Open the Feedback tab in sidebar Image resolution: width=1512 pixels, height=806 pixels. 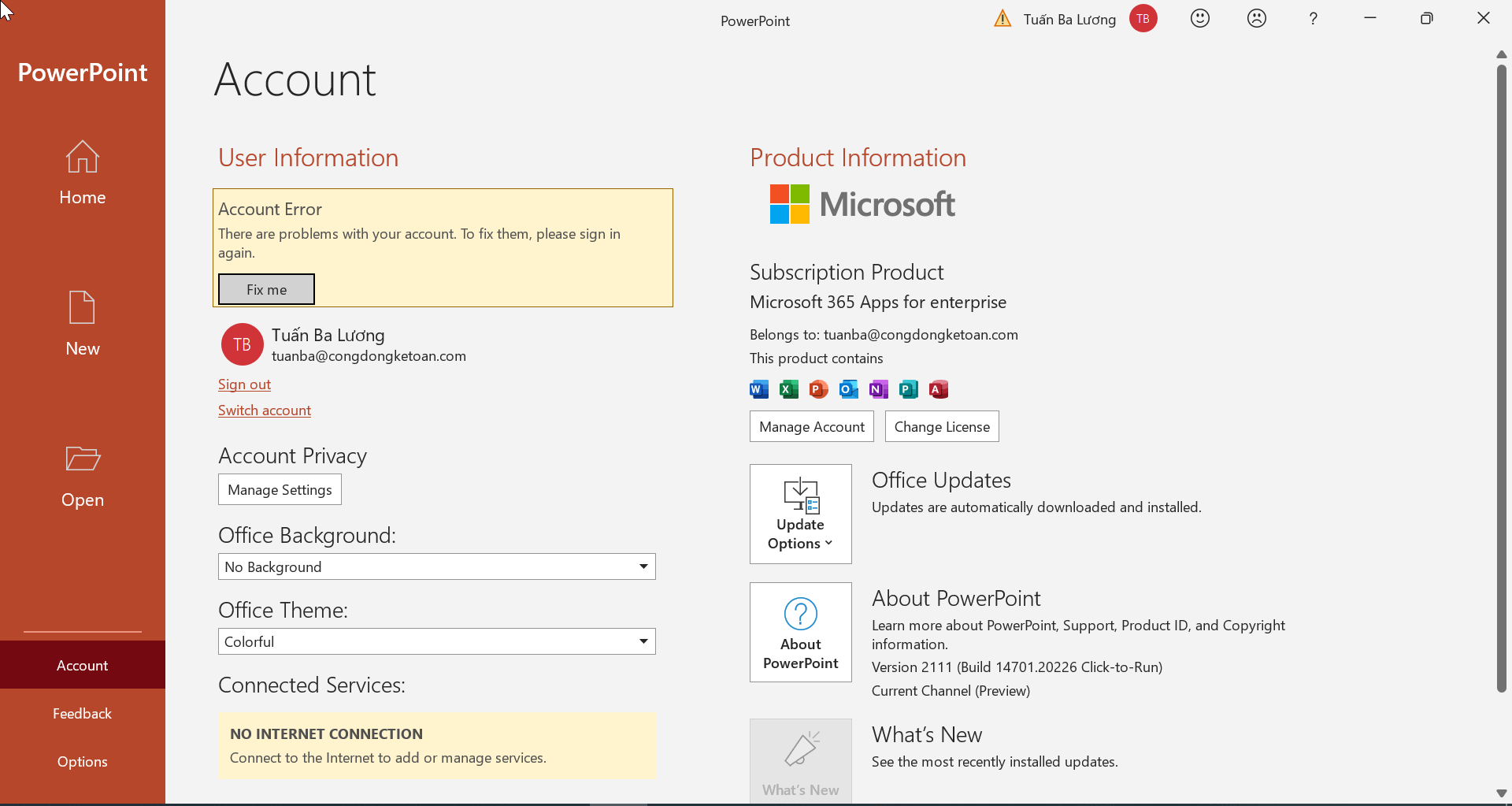83,713
